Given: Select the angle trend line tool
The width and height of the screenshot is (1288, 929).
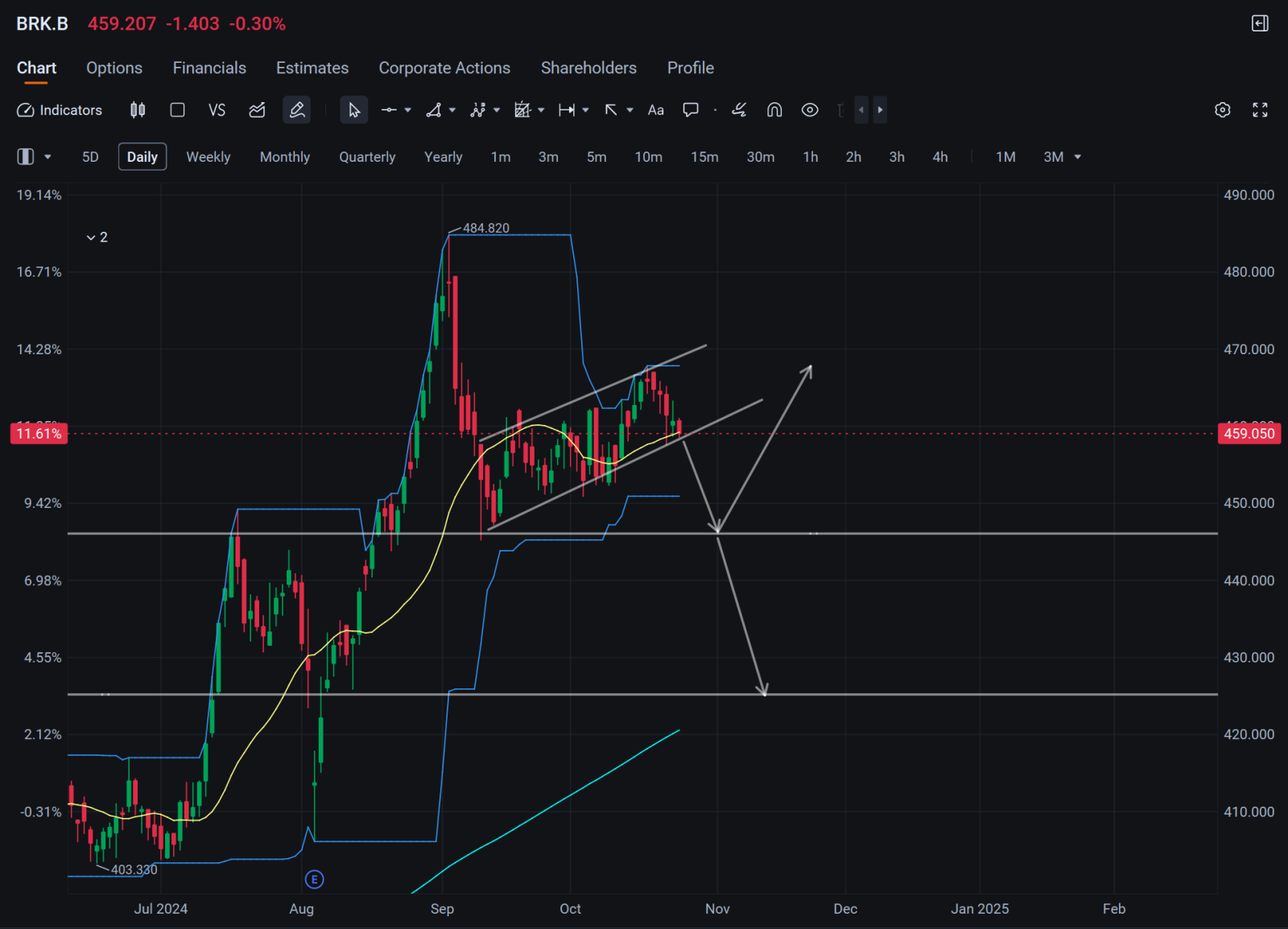Looking at the screenshot, I should (434, 110).
